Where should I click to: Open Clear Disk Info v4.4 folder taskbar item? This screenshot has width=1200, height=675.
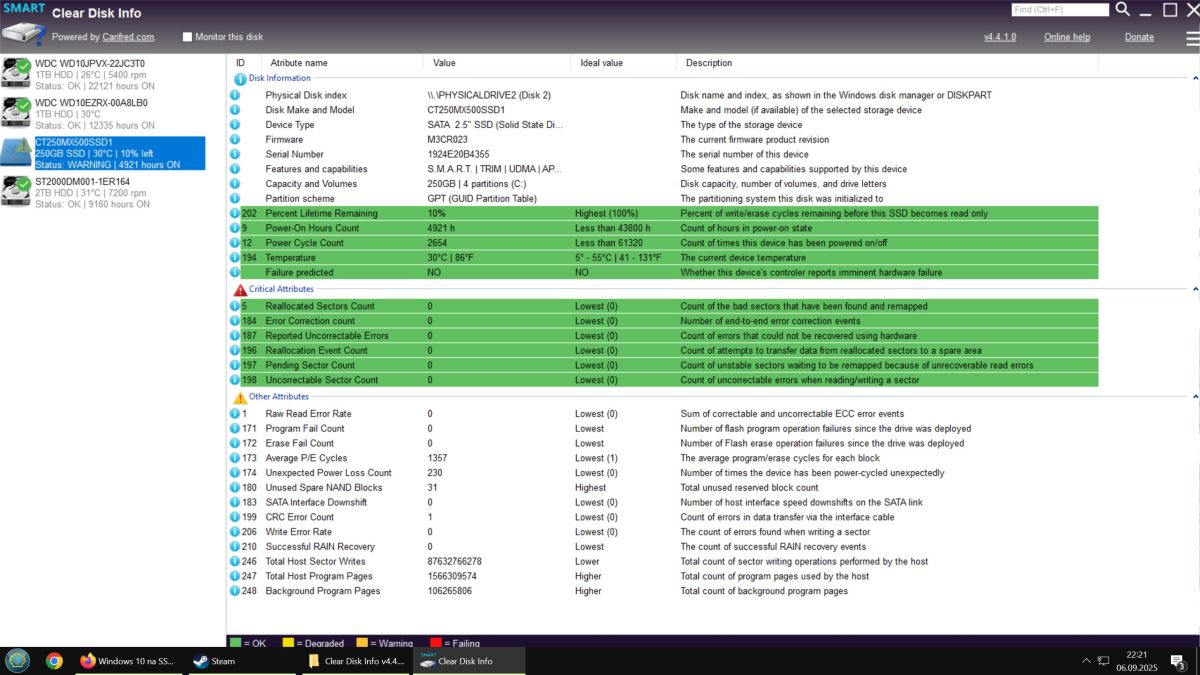(x=356, y=661)
